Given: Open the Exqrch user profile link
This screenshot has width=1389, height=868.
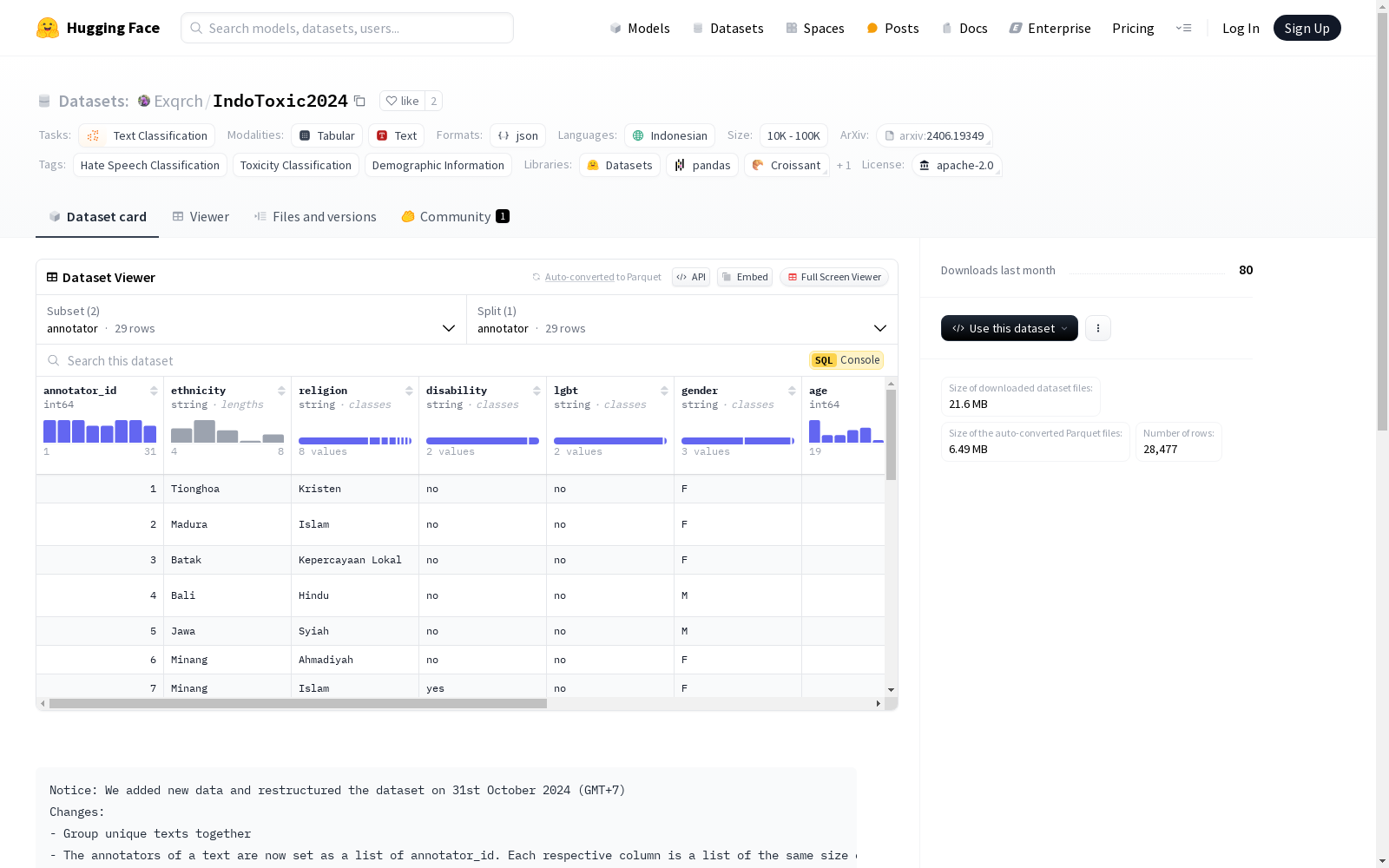Looking at the screenshot, I should point(178,101).
